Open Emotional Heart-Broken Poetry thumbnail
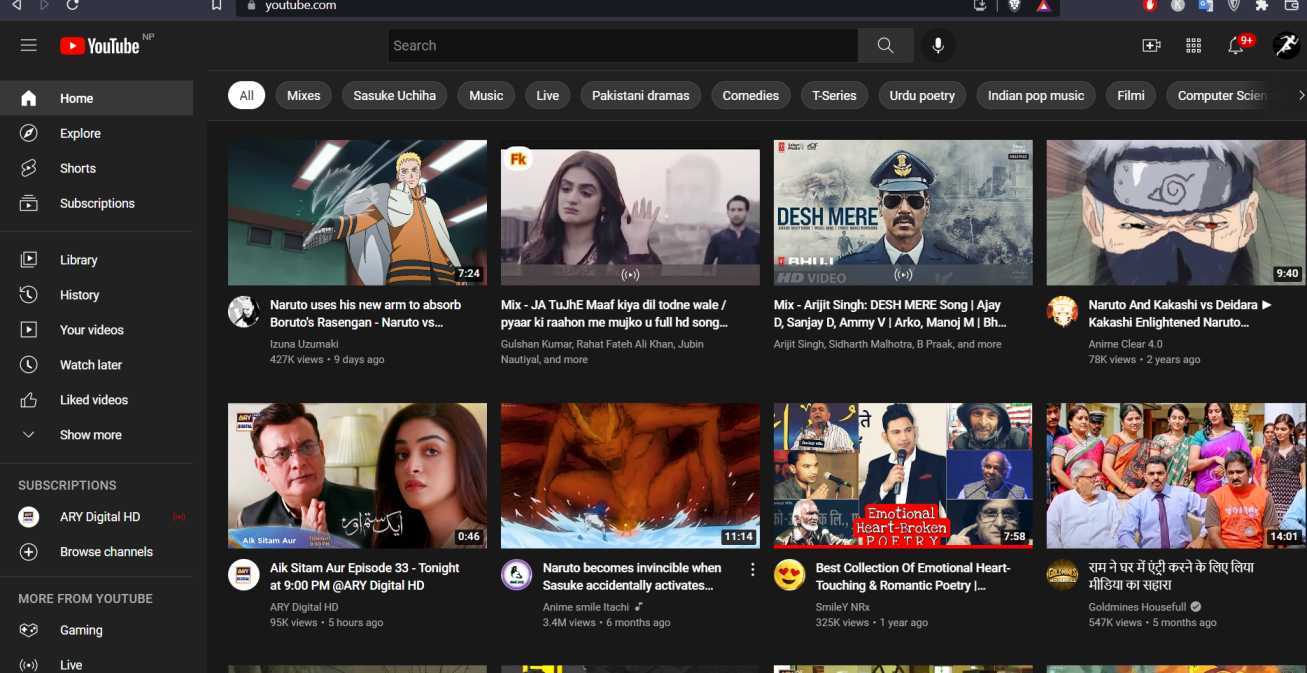The image size is (1307, 673). pos(903,476)
